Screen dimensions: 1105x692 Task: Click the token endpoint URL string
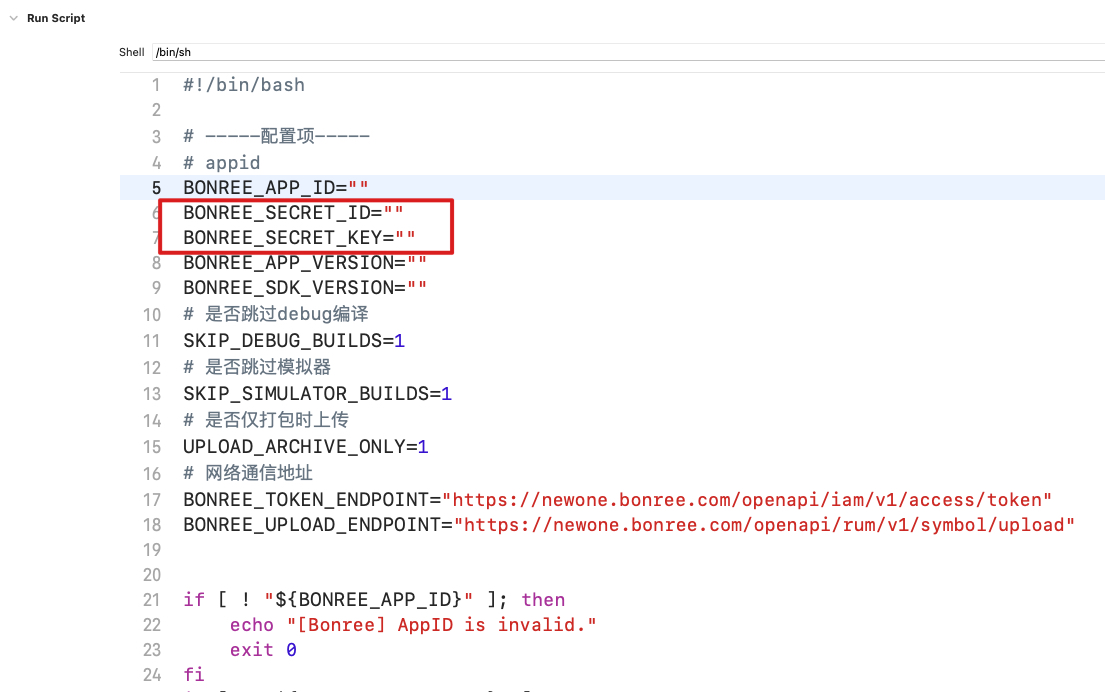click(747, 499)
